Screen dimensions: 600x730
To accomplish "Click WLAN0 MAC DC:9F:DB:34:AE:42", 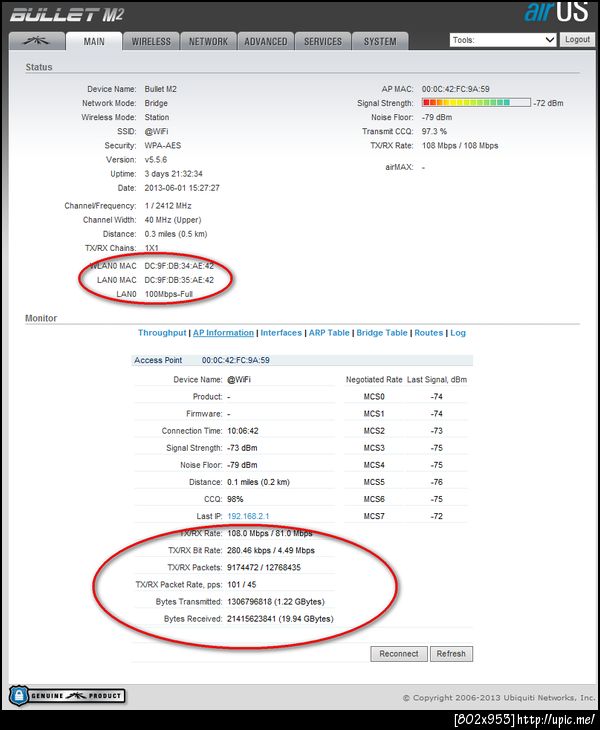I will 179,266.
